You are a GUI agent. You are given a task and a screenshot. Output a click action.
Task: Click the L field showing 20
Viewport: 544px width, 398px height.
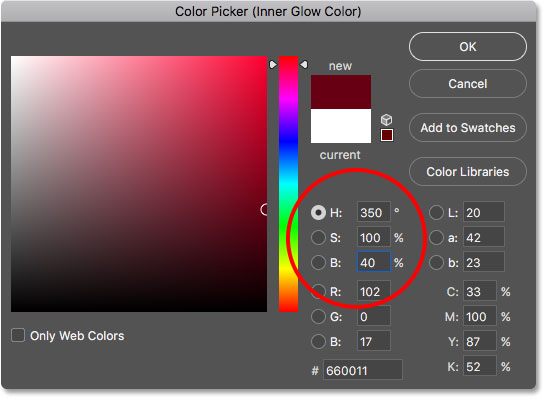coord(484,212)
